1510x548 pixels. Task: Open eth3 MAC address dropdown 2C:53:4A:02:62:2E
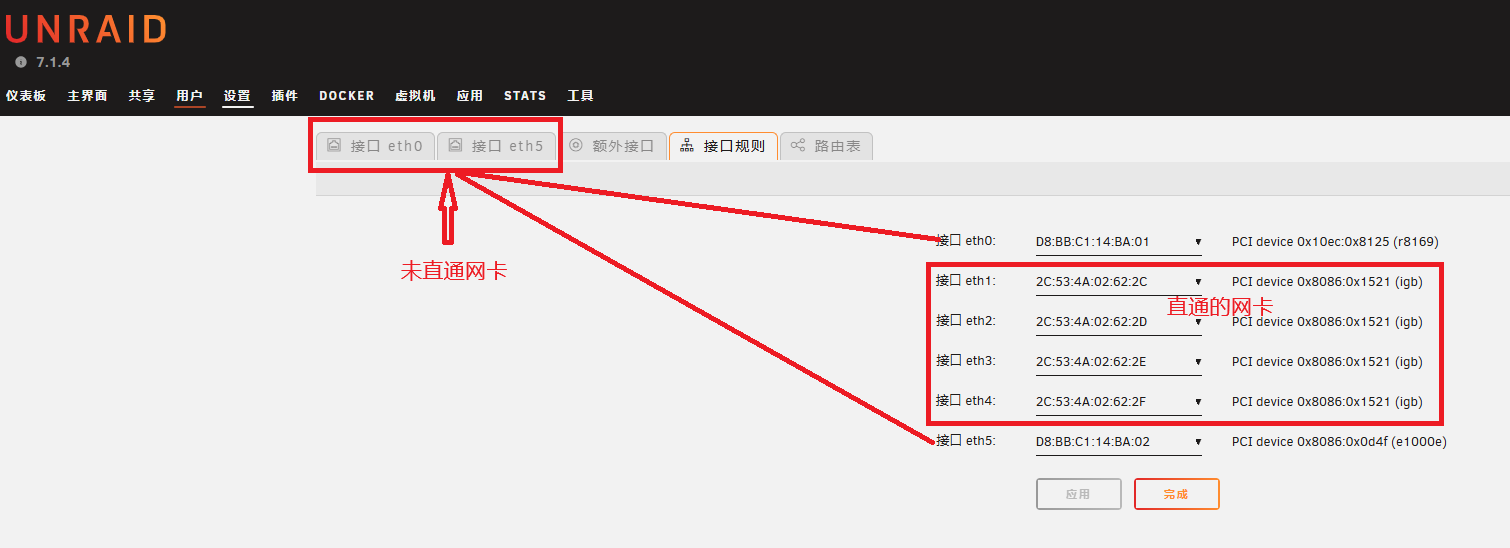1118,362
